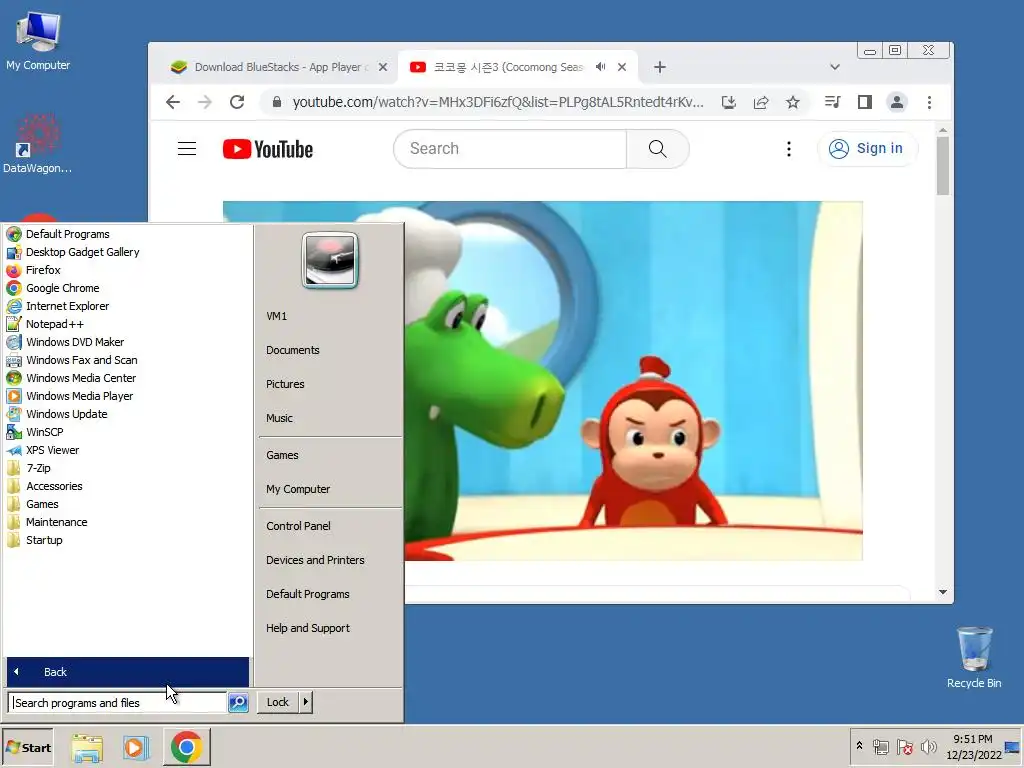The height and width of the screenshot is (768, 1024).
Task: Open Help and Support
Action: click(308, 628)
